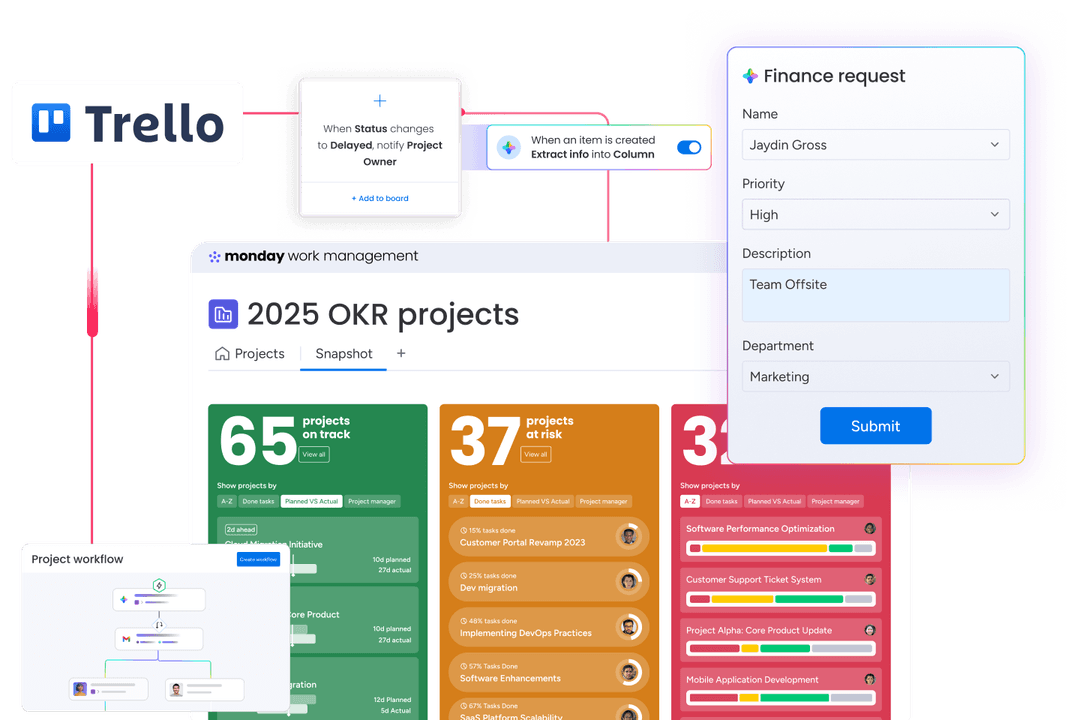Open the Department dropdown showing Marketing
Viewport: 1080px width, 720px height.
(x=875, y=376)
